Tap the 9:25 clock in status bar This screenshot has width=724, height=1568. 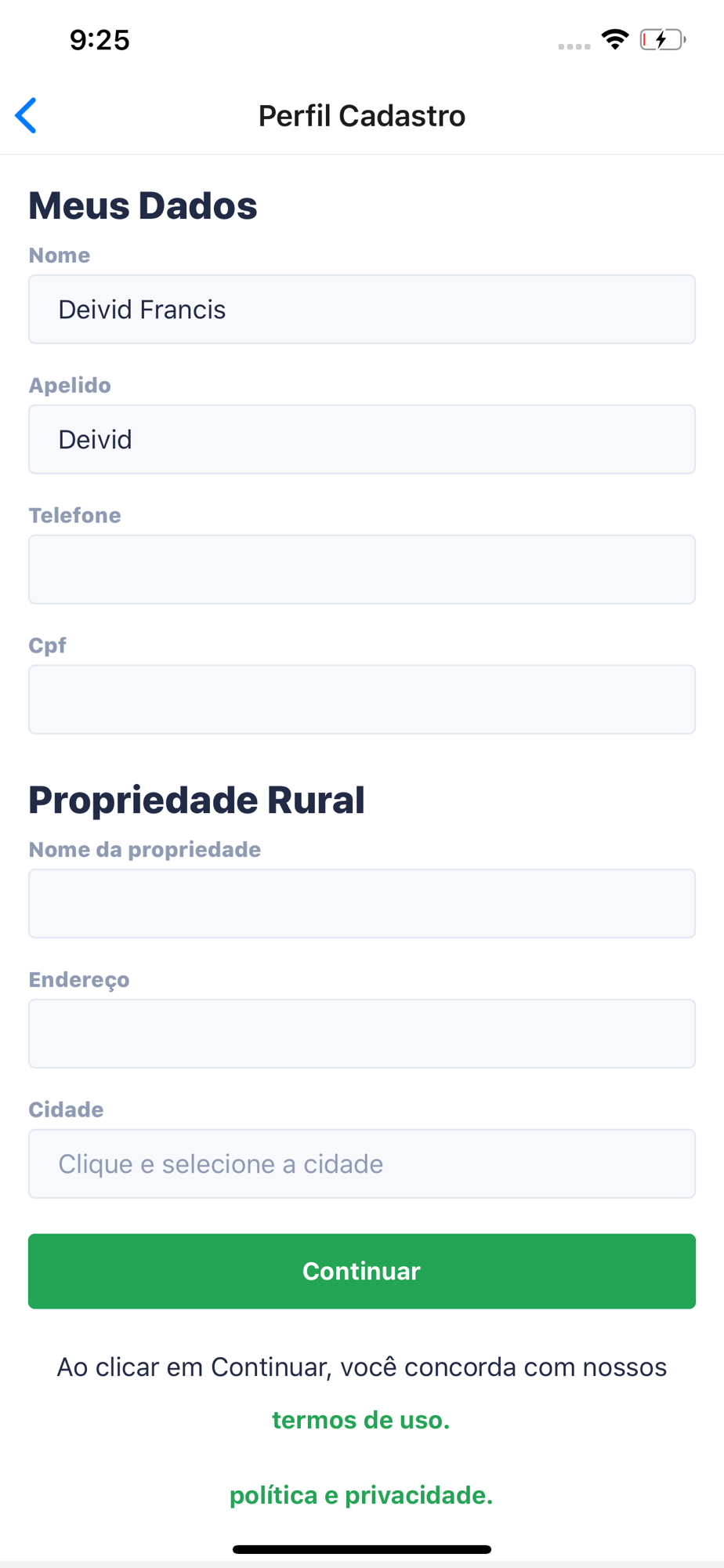(x=100, y=40)
